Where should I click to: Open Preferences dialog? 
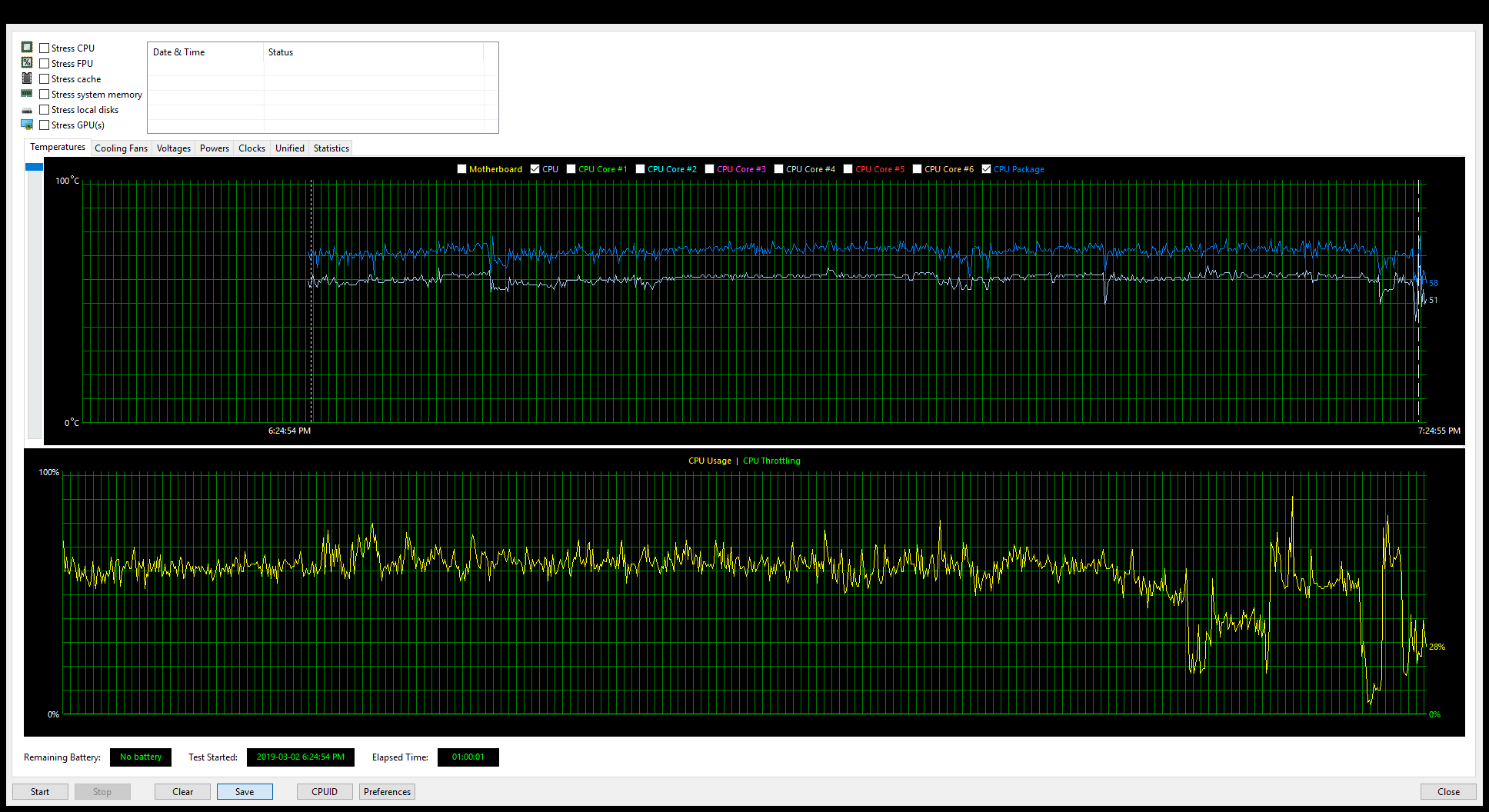tap(387, 792)
